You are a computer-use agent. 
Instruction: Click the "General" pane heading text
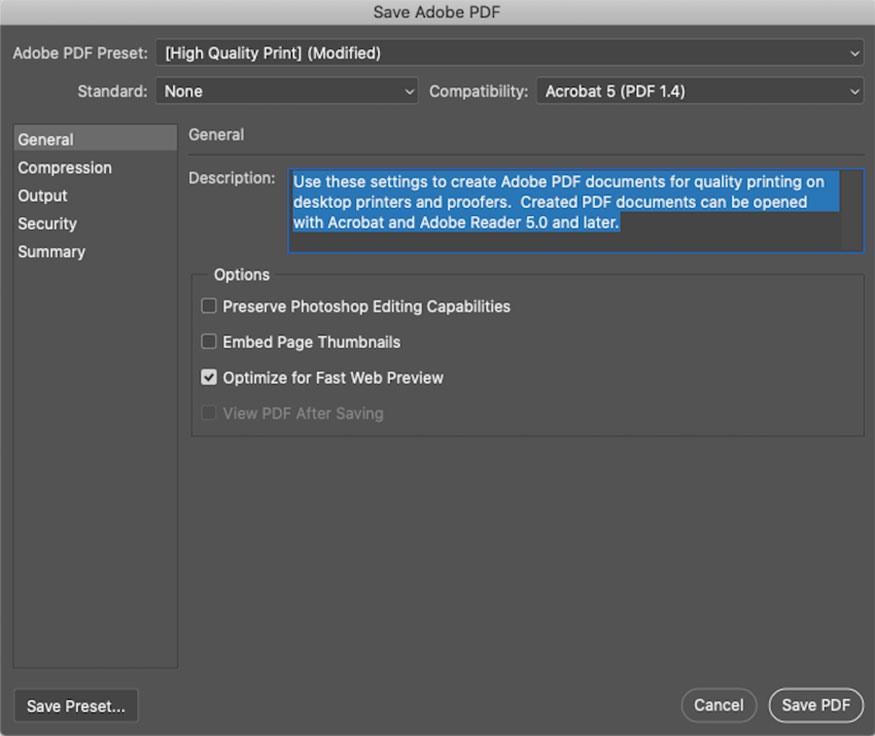(x=217, y=134)
